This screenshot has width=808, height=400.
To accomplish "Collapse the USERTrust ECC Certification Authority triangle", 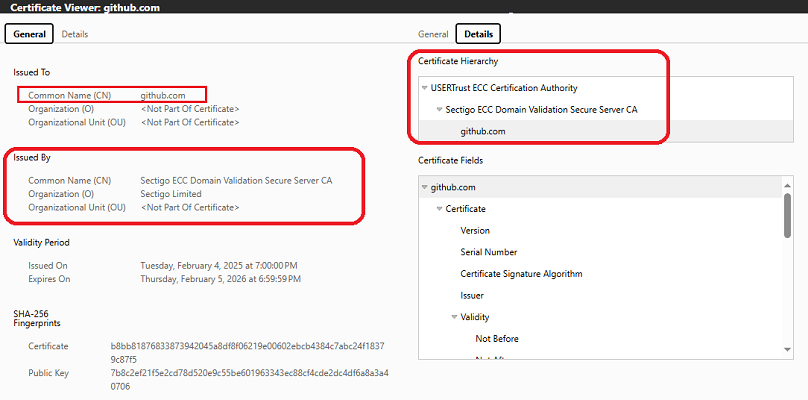I will pyautogui.click(x=425, y=88).
